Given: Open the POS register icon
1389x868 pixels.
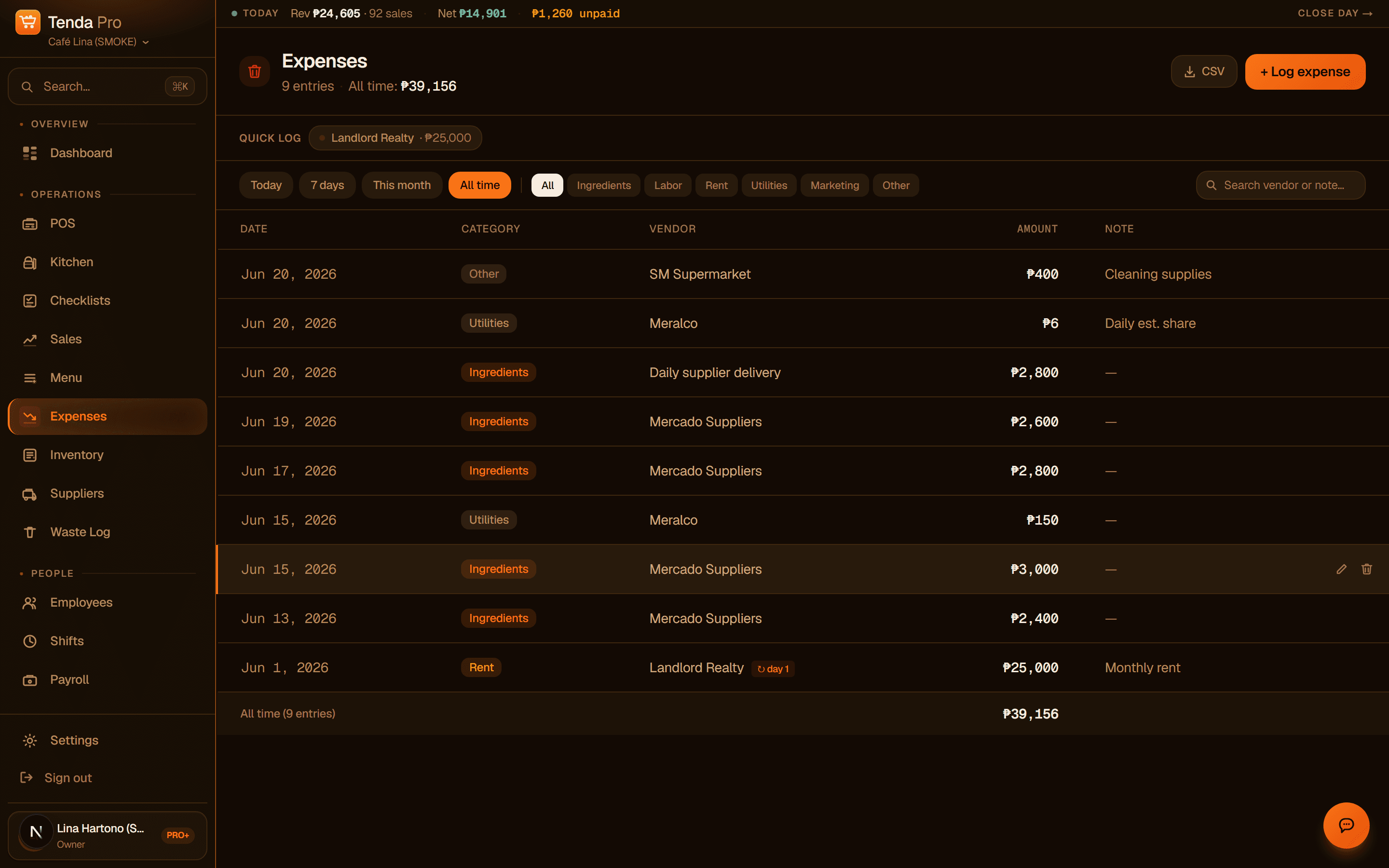Looking at the screenshot, I should (30, 224).
